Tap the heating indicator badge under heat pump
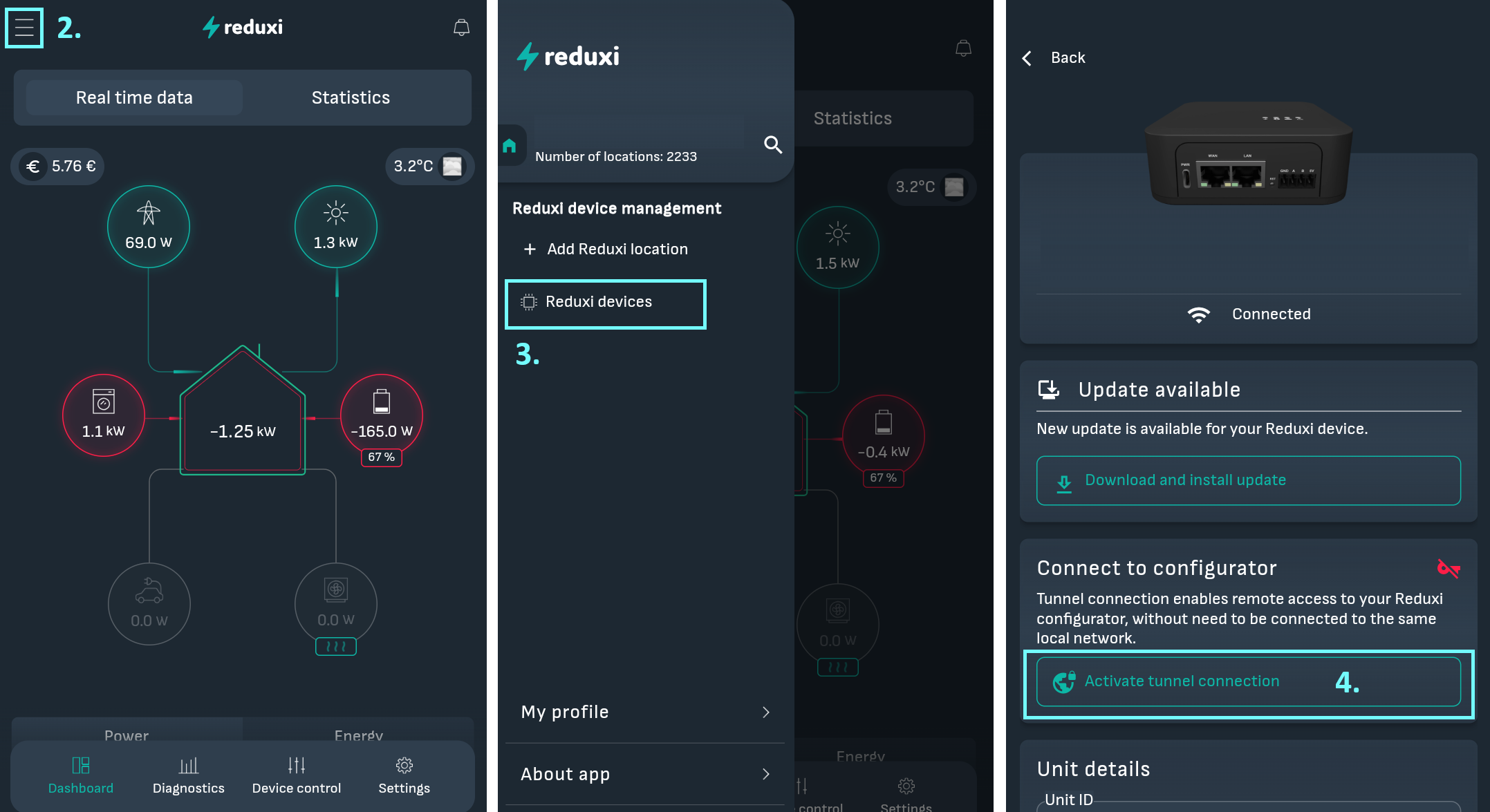1490x812 pixels. pos(336,646)
